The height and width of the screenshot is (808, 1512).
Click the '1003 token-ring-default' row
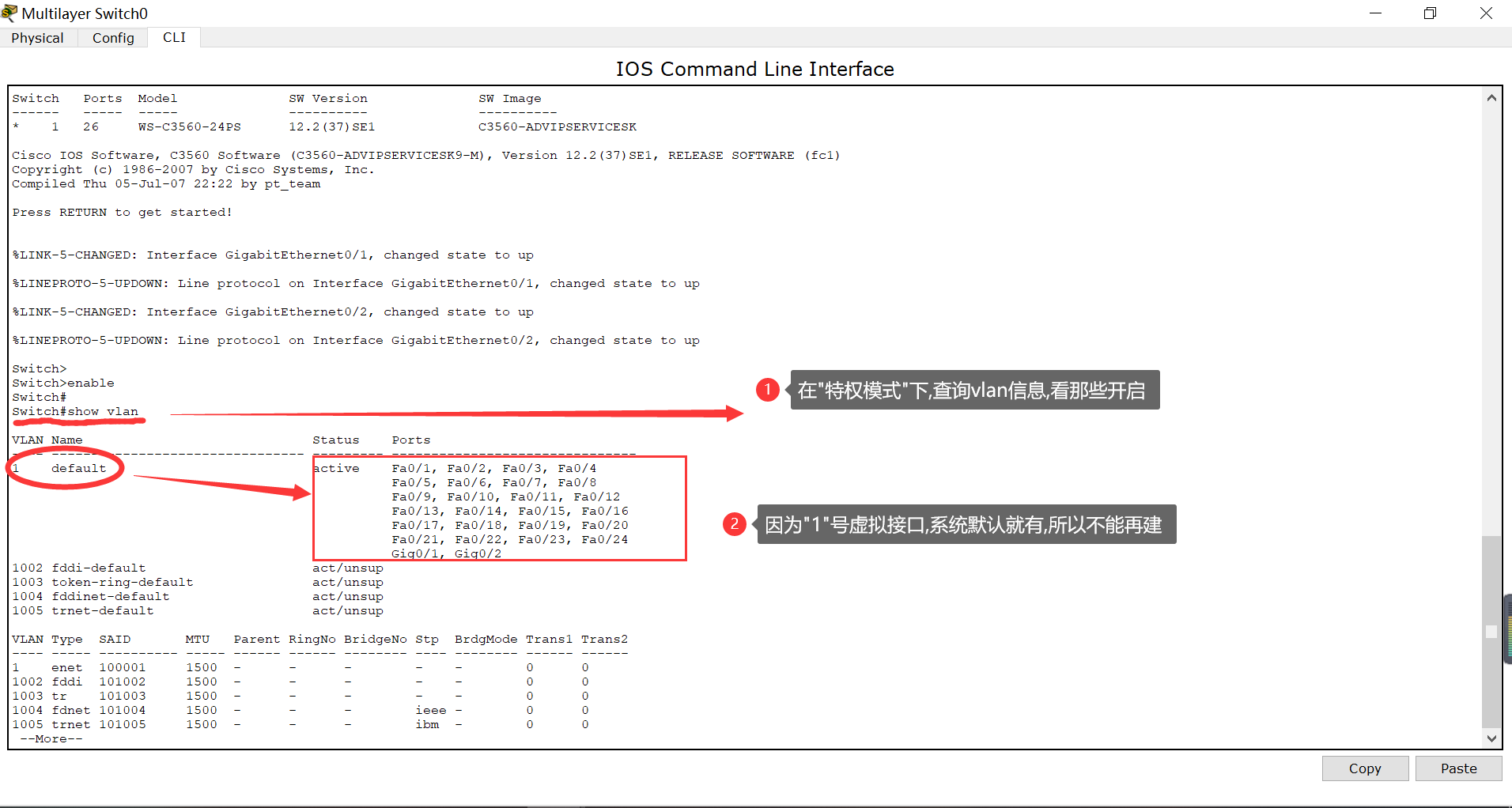click(198, 583)
